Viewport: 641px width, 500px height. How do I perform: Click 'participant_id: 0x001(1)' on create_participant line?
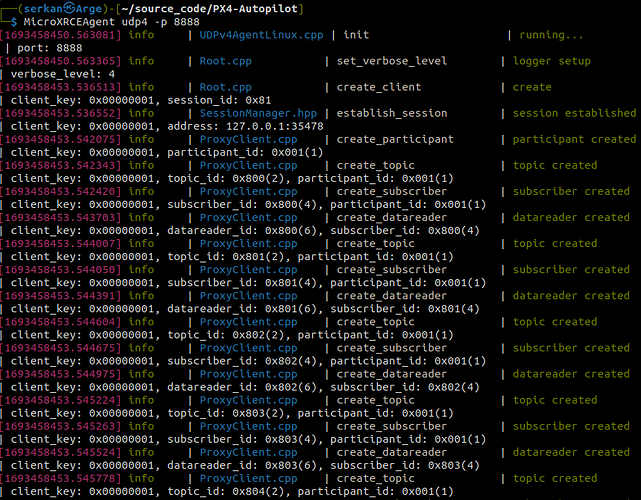(x=245, y=152)
